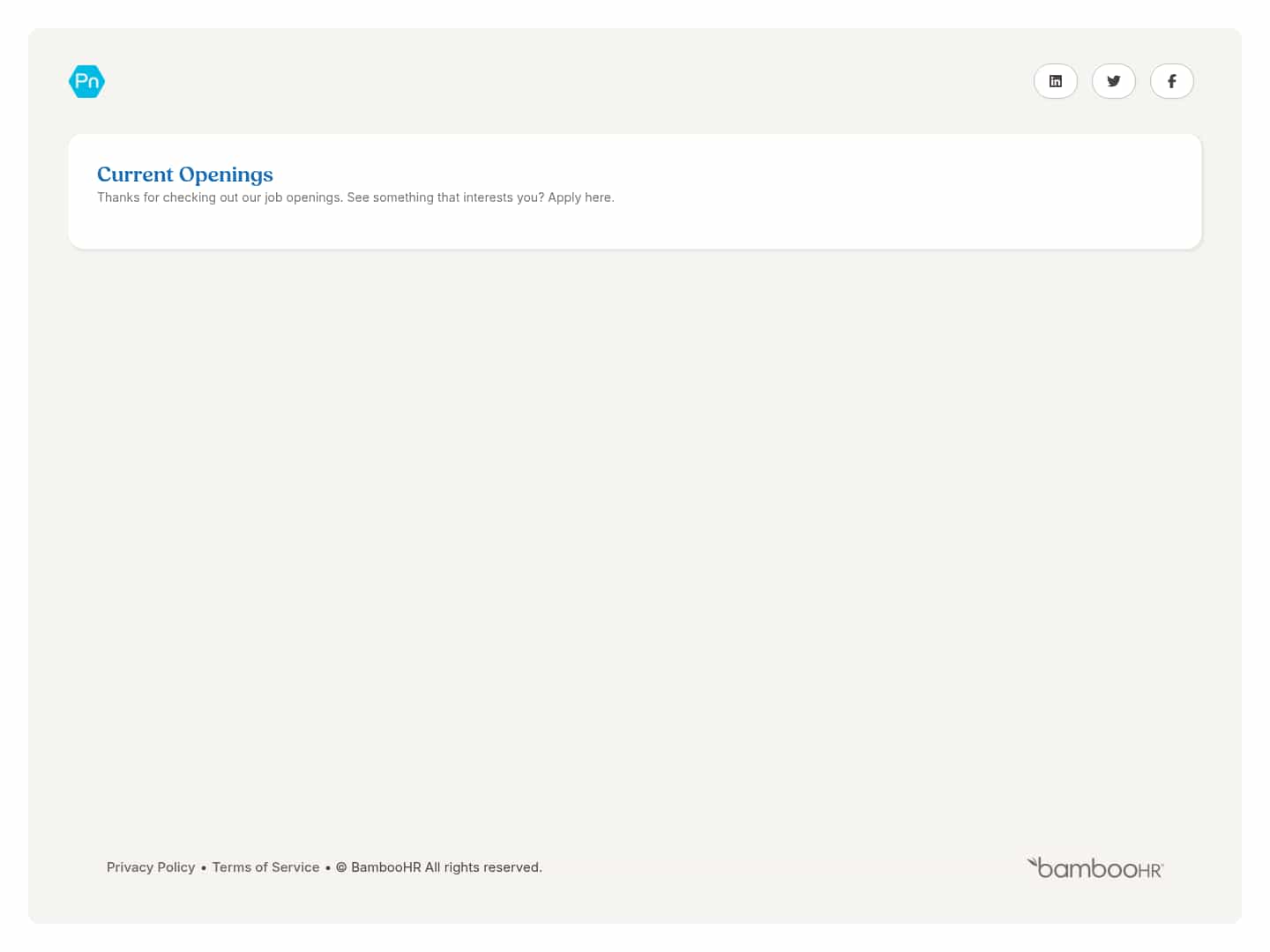
Task: Click the BambooHR copyright notice
Action: coord(438,867)
